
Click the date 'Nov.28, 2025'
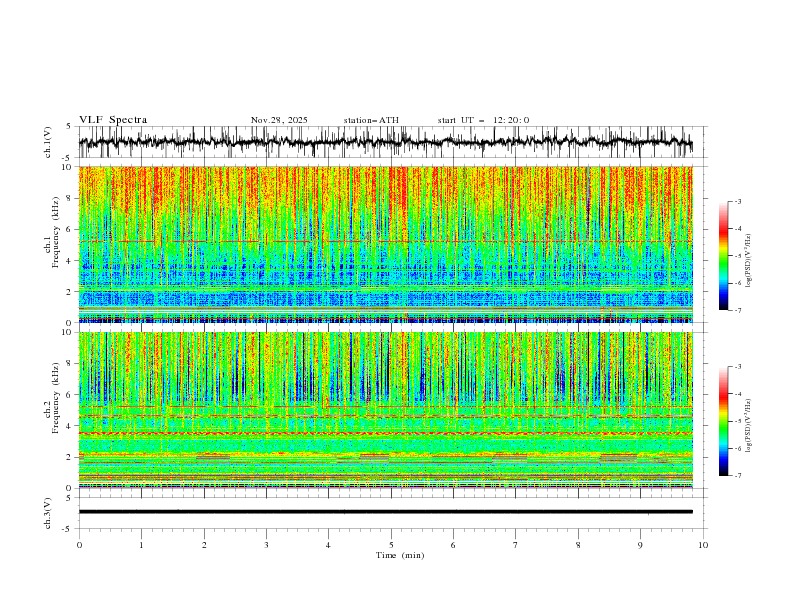tap(279, 120)
